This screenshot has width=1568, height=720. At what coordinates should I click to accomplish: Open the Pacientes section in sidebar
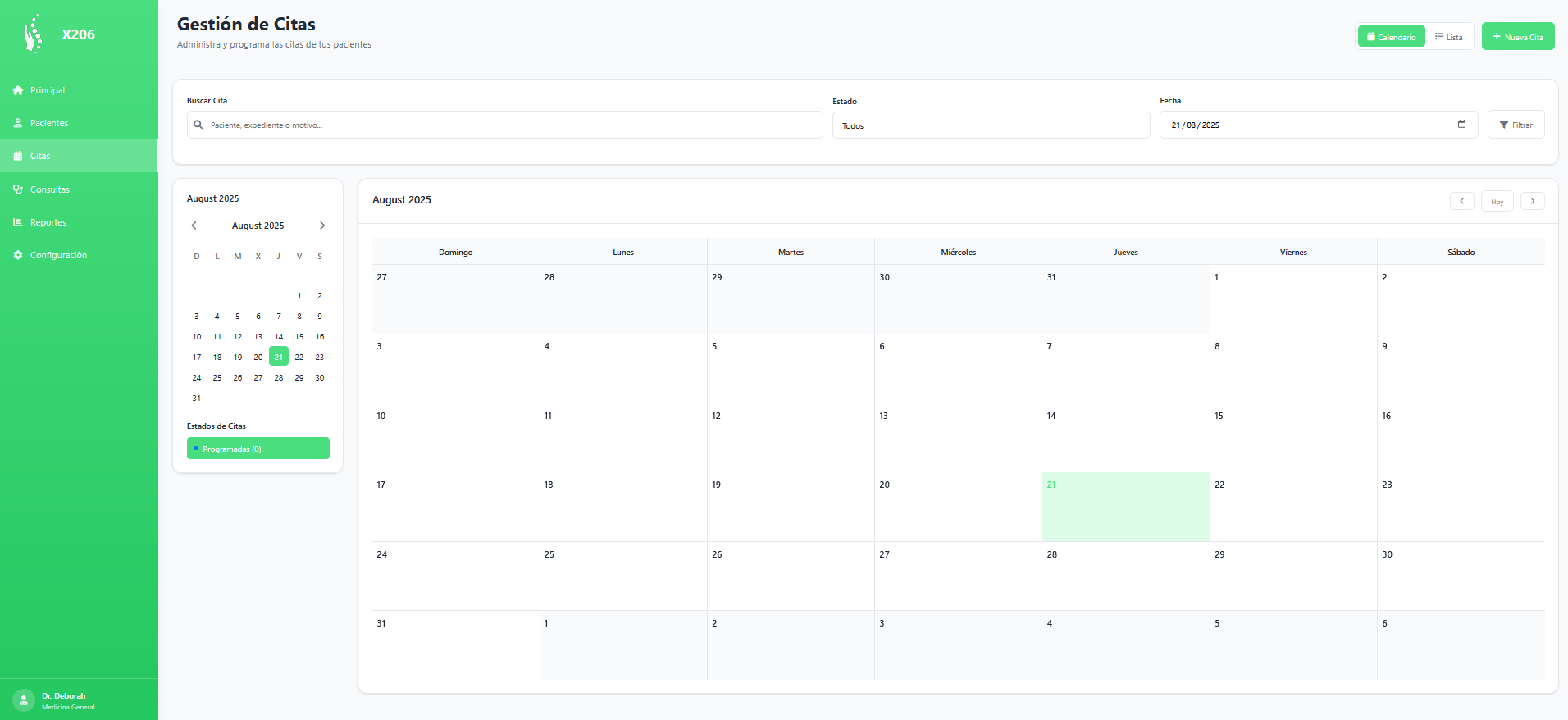[x=49, y=123]
